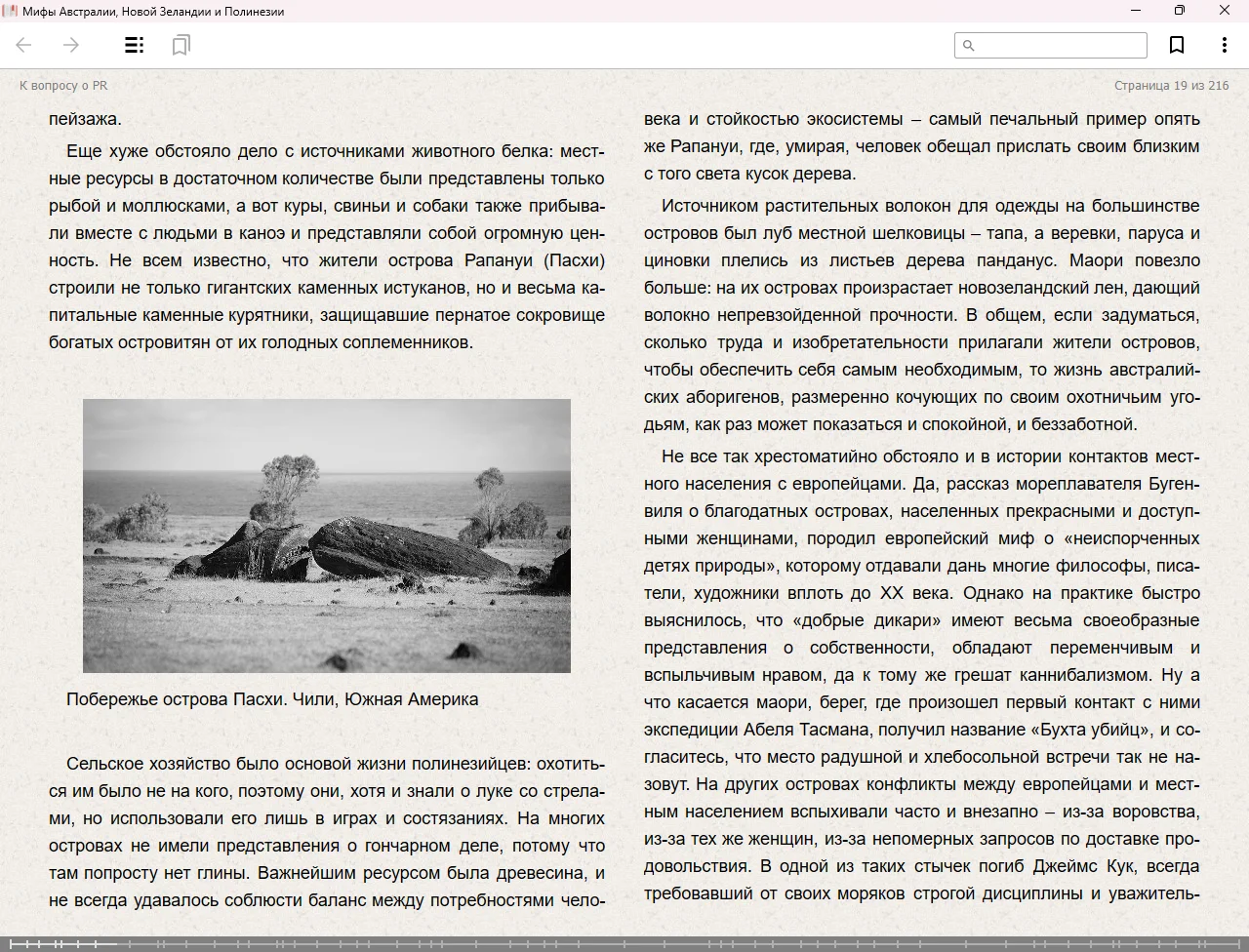Open the bookmarks list icon

pos(181,45)
